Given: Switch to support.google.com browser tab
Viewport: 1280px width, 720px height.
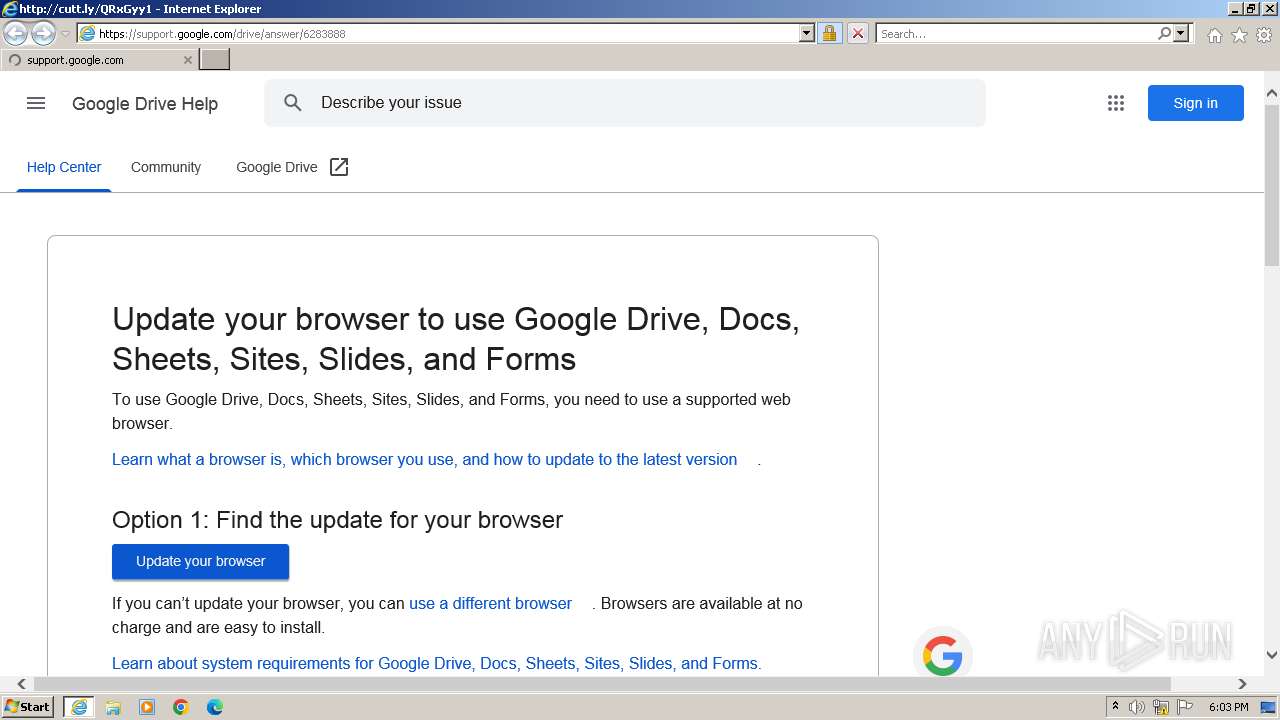Looking at the screenshot, I should tap(99, 60).
